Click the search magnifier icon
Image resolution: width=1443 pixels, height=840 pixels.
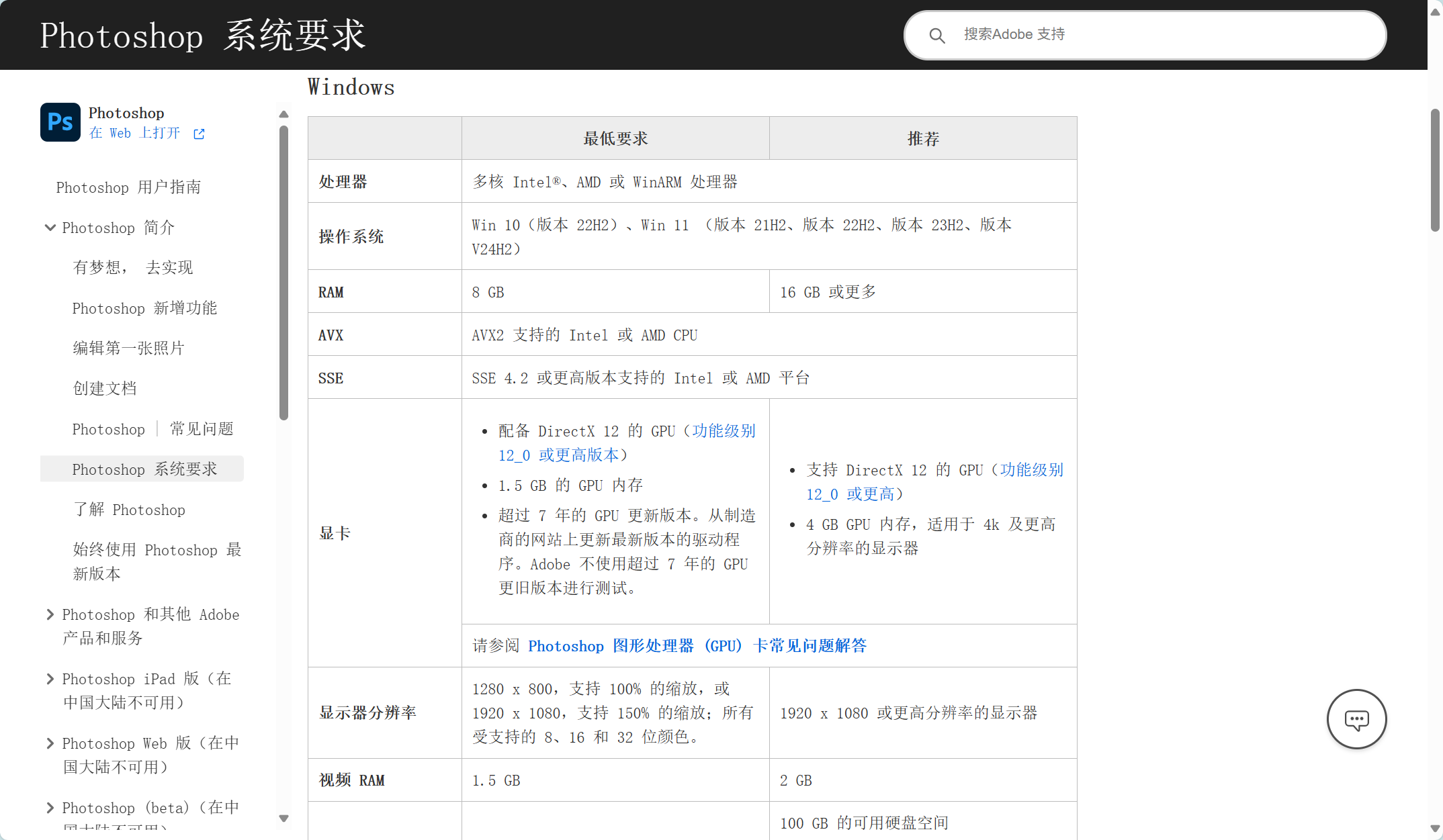(x=936, y=36)
